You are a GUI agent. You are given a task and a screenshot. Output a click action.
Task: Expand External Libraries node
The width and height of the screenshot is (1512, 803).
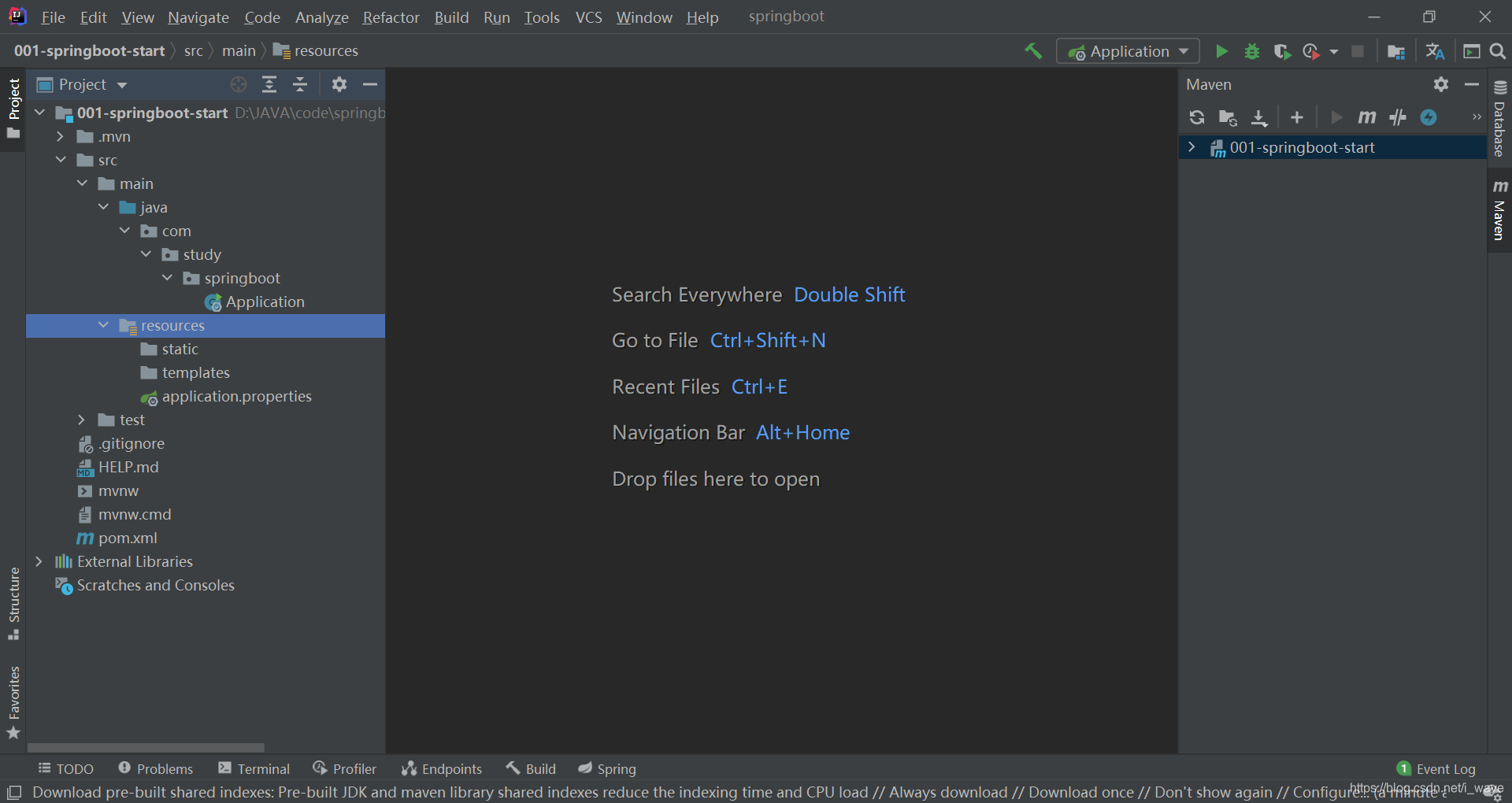(x=39, y=561)
